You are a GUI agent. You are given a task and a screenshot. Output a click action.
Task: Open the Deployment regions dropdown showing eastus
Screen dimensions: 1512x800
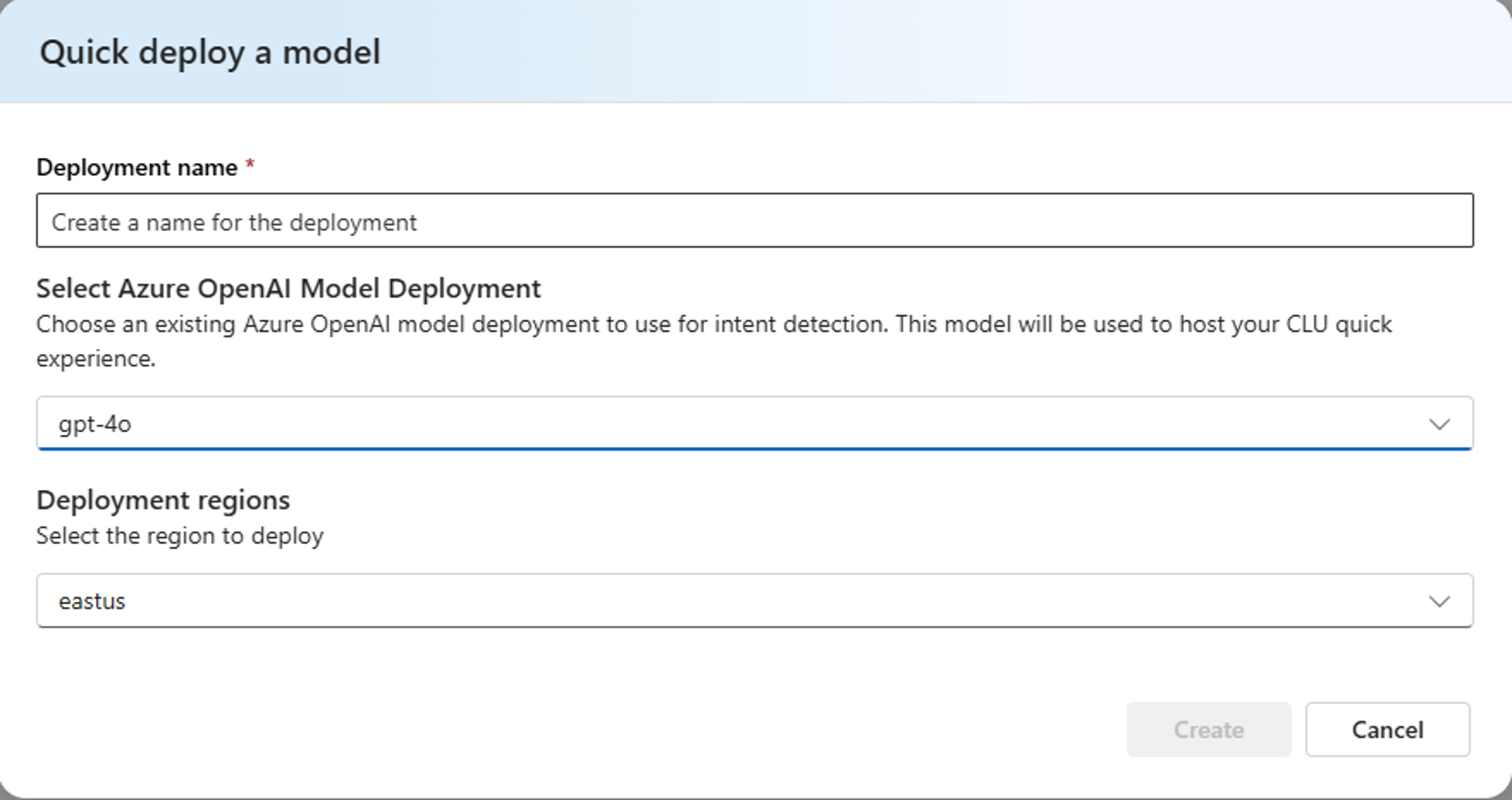point(754,600)
